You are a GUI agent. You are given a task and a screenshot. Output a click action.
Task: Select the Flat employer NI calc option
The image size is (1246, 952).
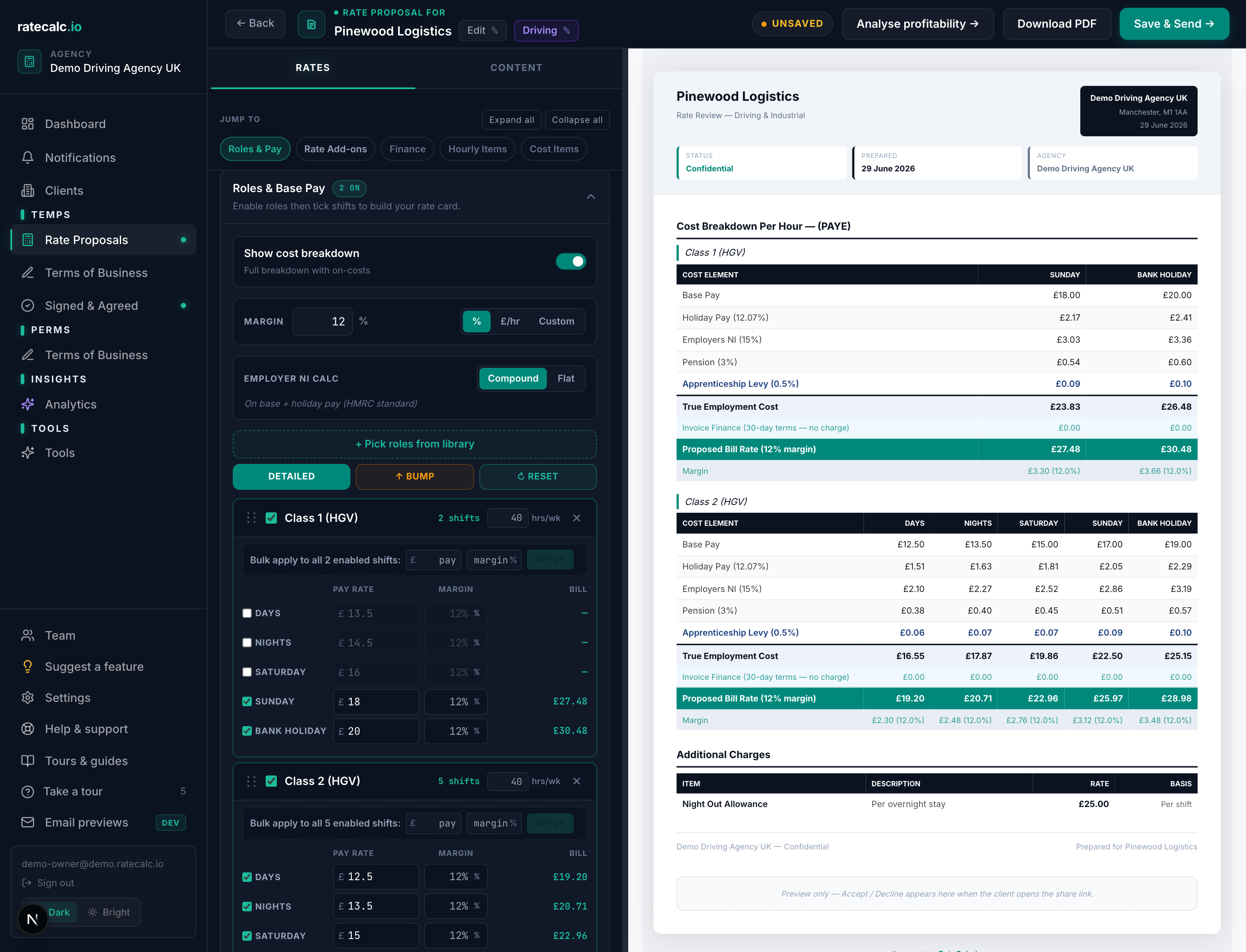(x=565, y=379)
